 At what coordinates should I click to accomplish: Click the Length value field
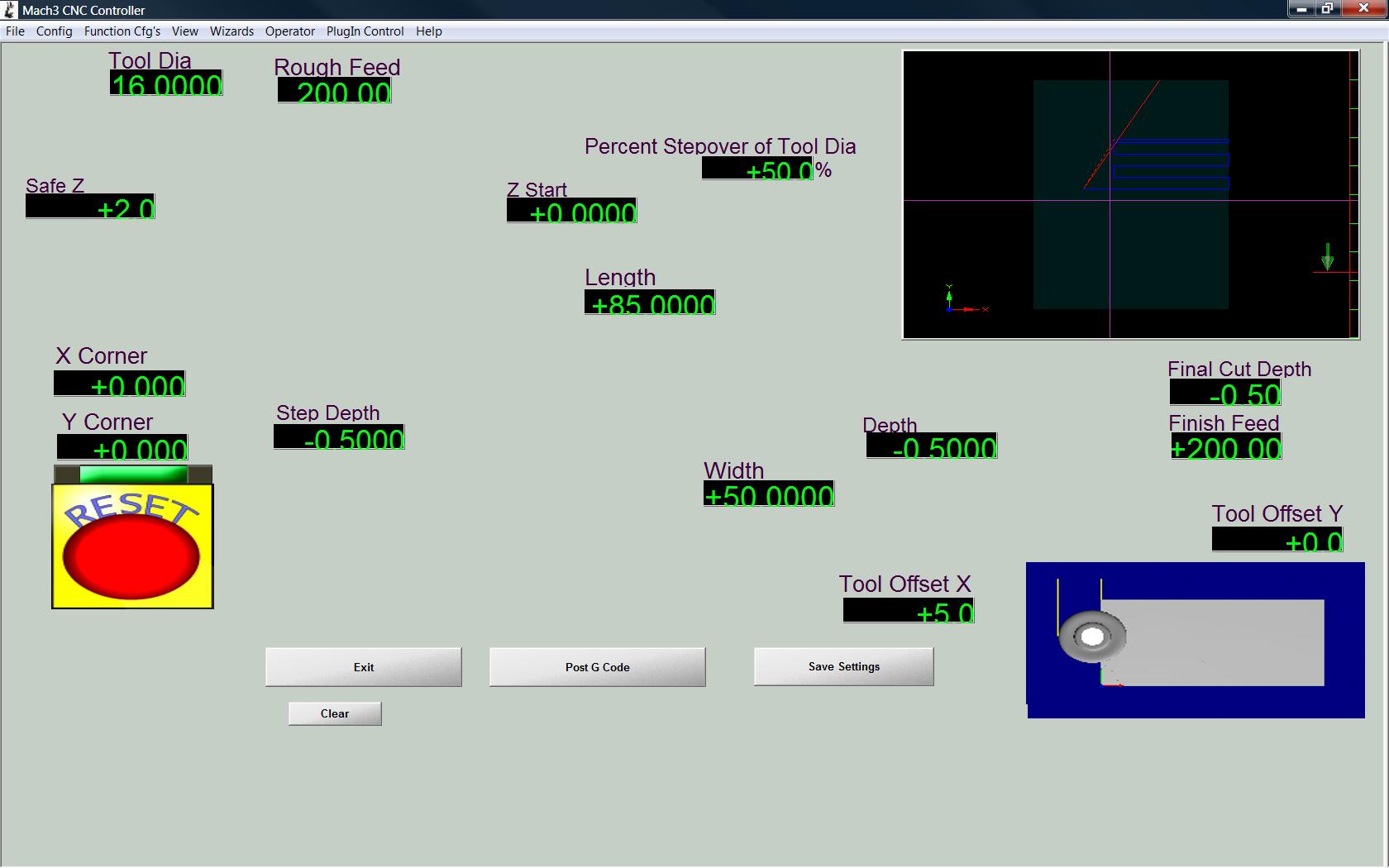point(650,303)
